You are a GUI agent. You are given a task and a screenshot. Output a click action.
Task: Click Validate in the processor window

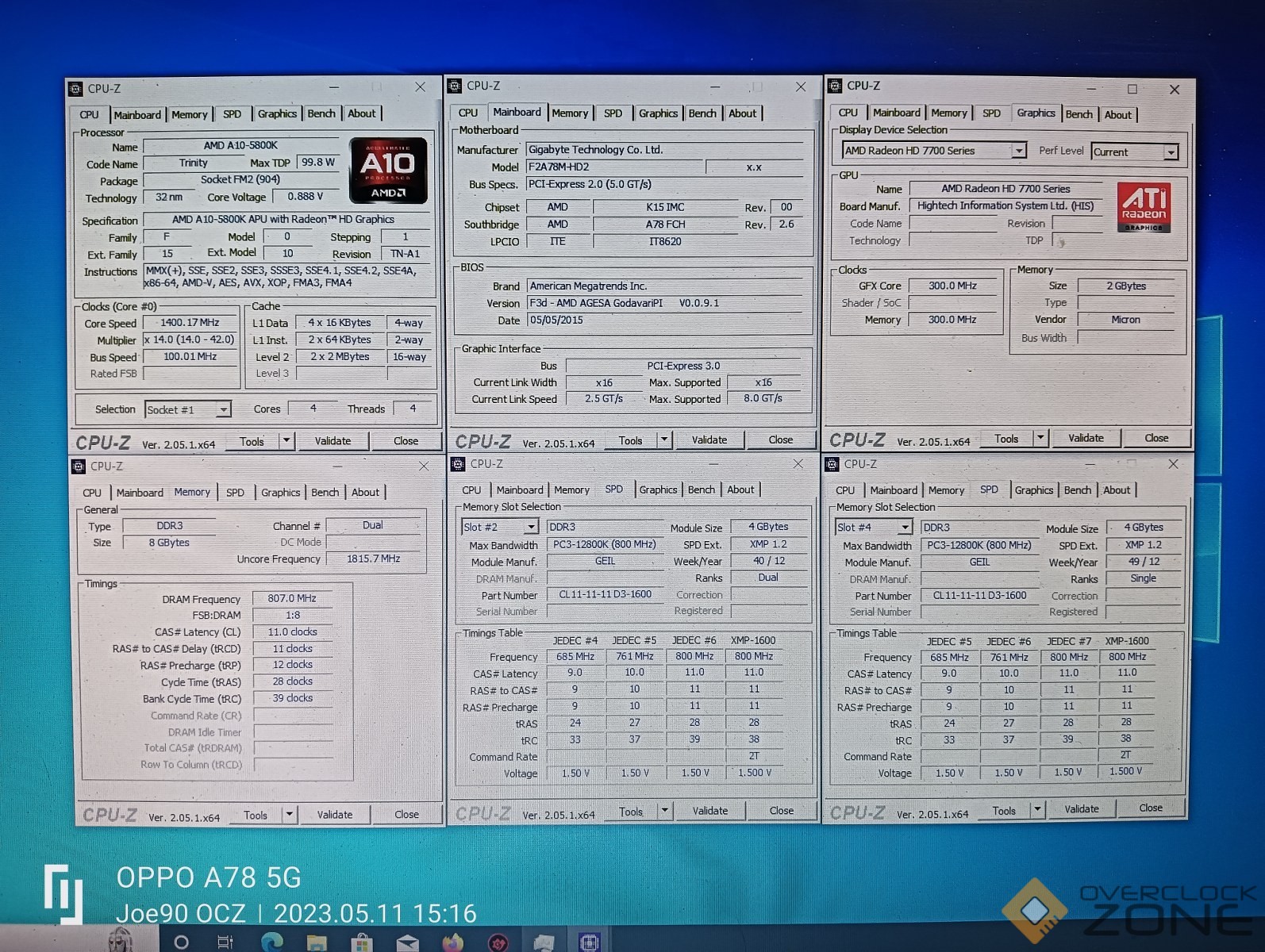click(x=333, y=441)
